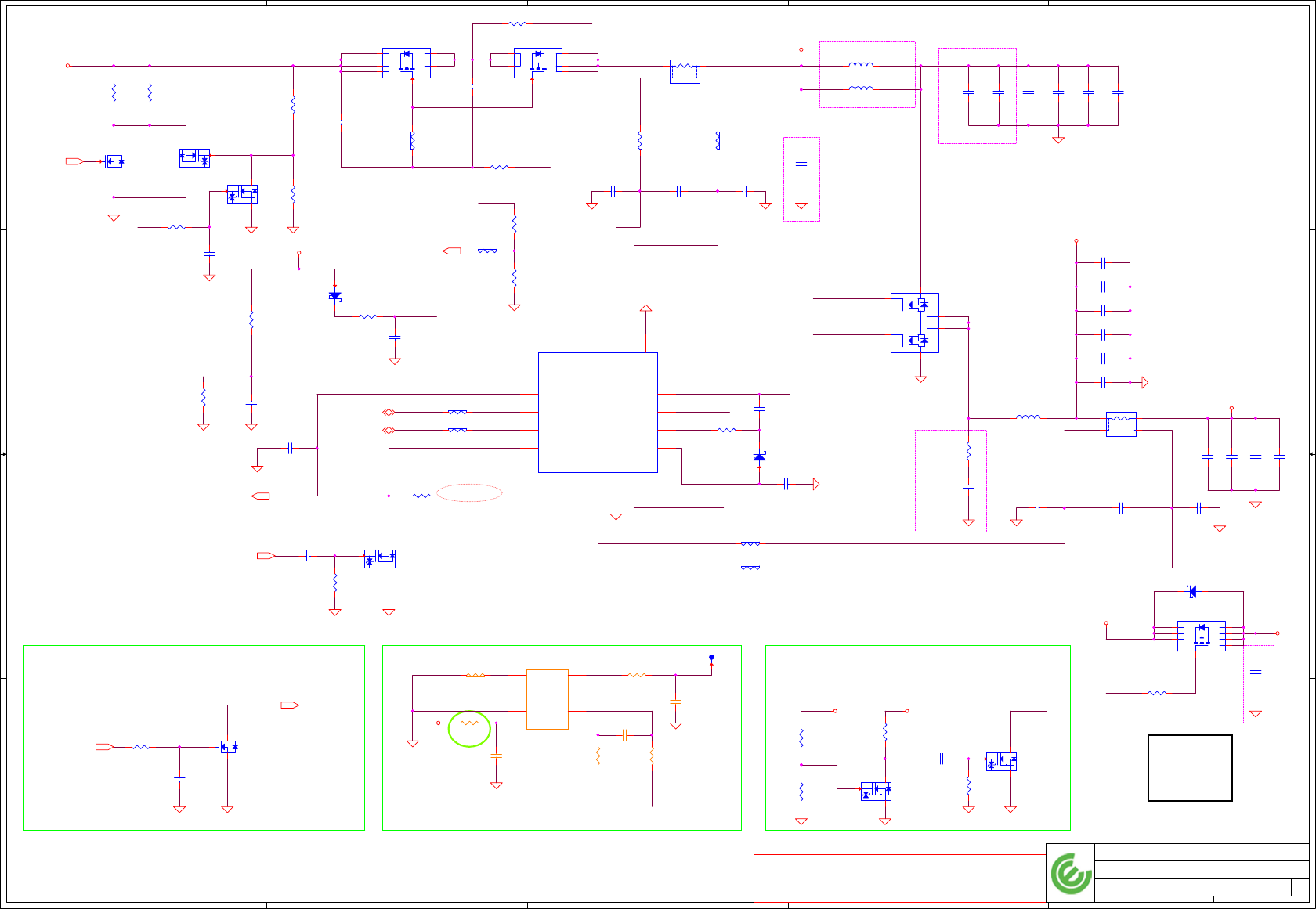Select the capacitor in the bottom-right dashed box

point(1256,672)
